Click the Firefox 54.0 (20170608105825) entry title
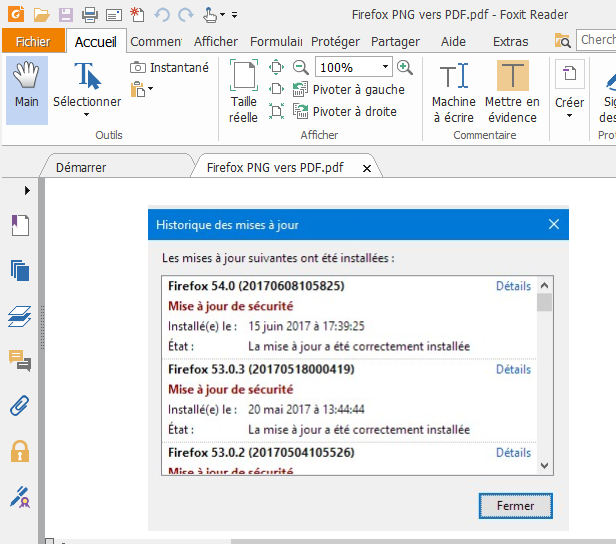The width and height of the screenshot is (616, 544). [x=256, y=286]
